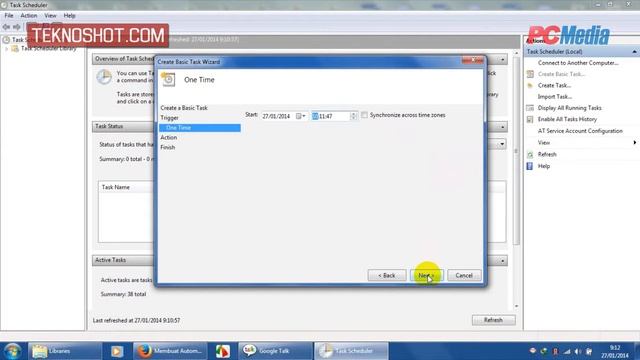Screen dimensions: 640x360
Task: Click the Next button in wizard
Action: pyautogui.click(x=427, y=276)
